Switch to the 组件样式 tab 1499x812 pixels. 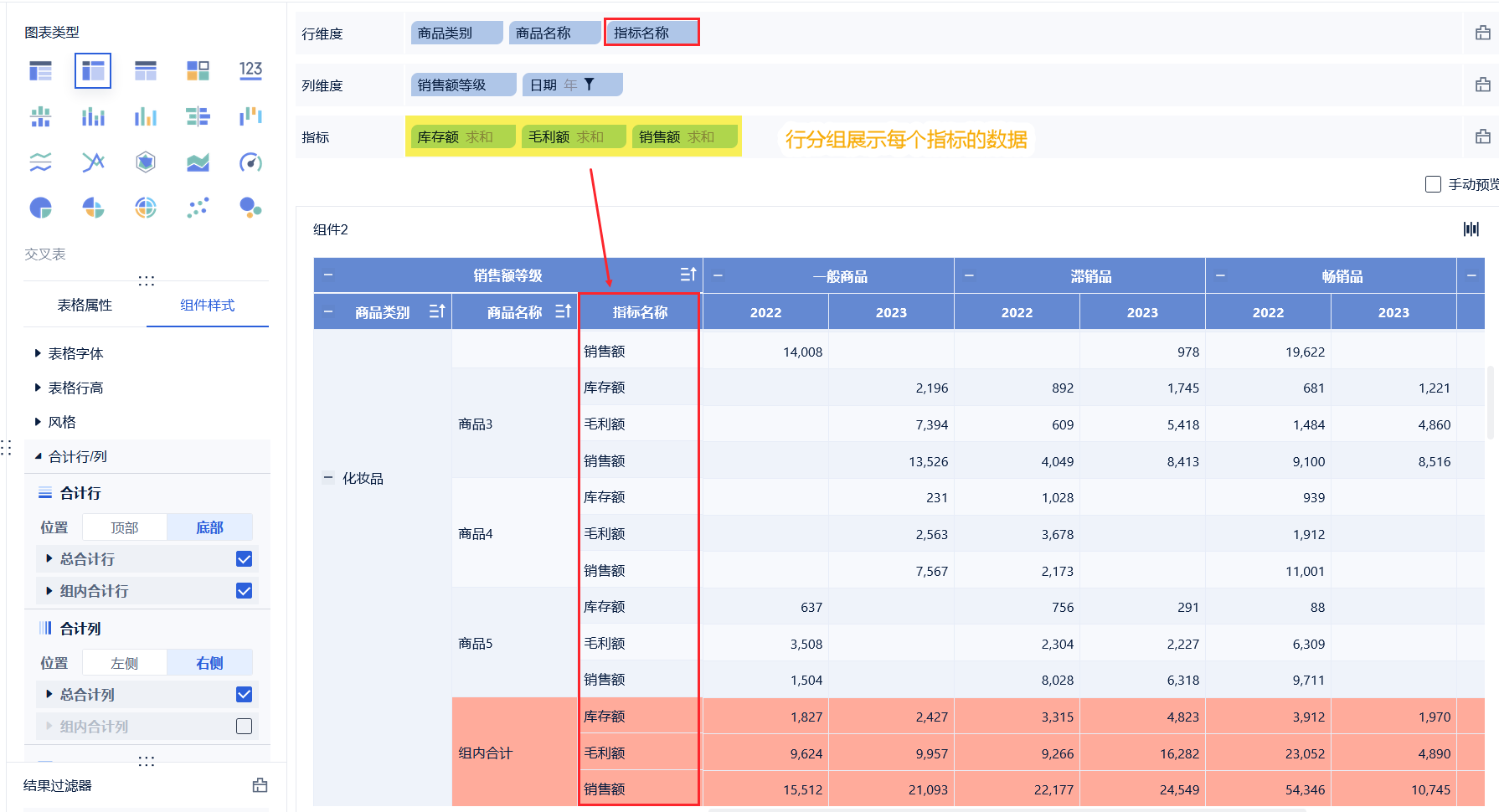[x=208, y=305]
